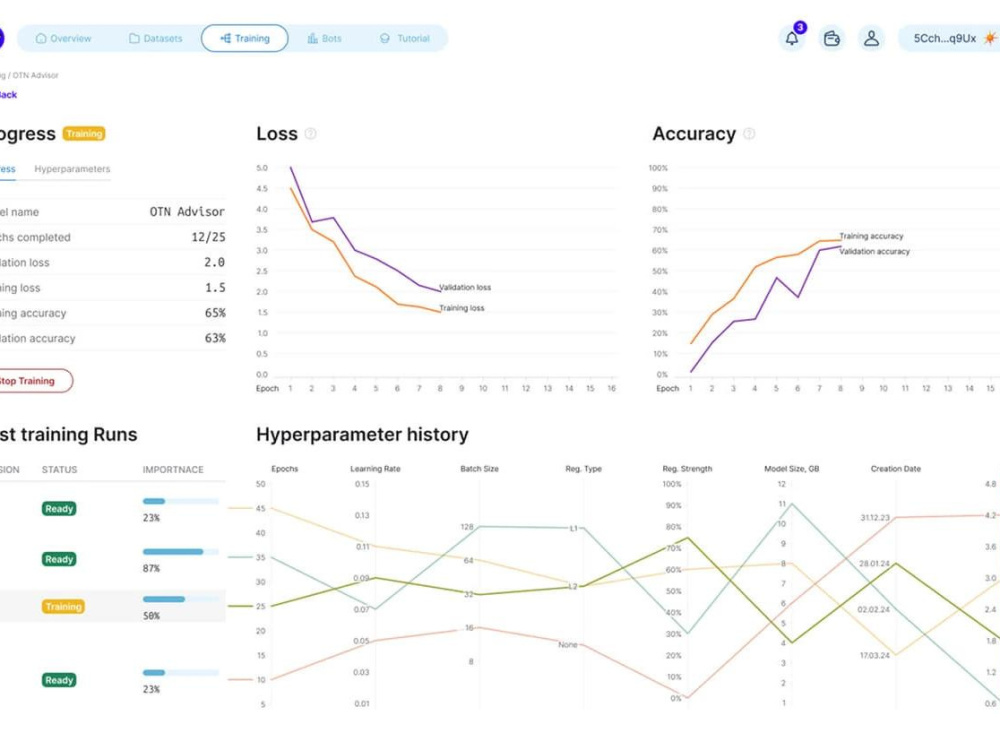Image resolution: width=1000 pixels, height=750 pixels.
Task: Click the Tutorial icon
Action: [x=385, y=38]
